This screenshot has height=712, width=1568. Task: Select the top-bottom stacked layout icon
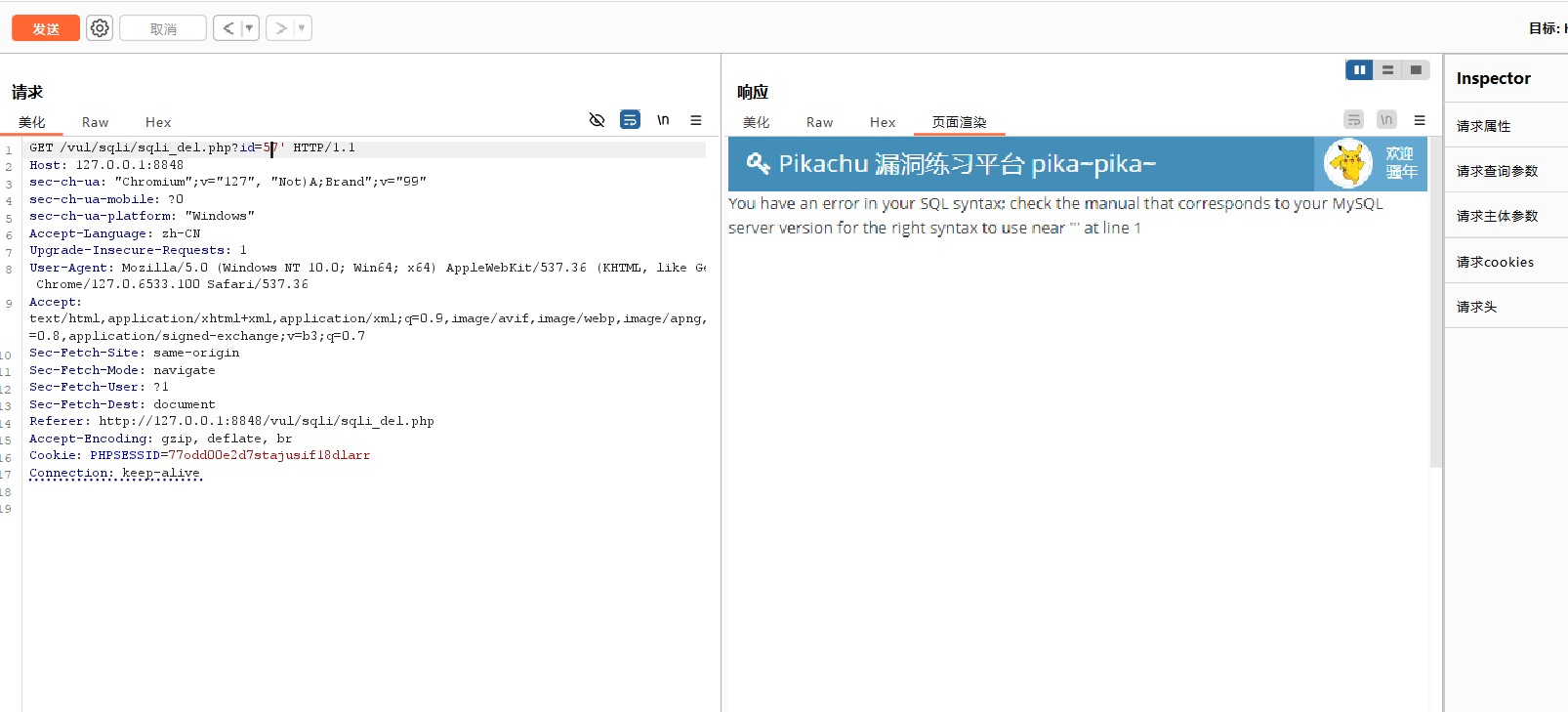click(1387, 70)
